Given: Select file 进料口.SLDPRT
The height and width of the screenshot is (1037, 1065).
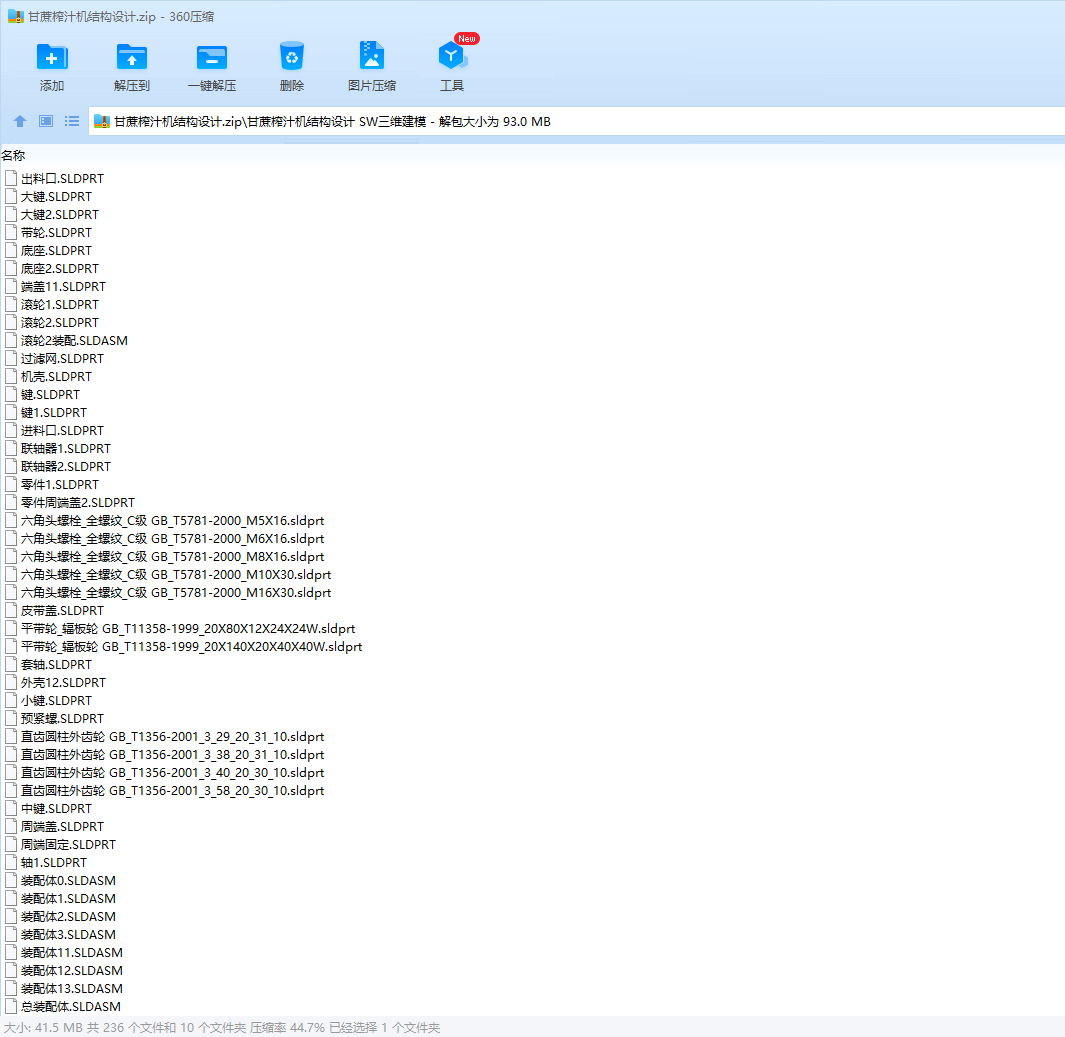Looking at the screenshot, I should [x=62, y=431].
